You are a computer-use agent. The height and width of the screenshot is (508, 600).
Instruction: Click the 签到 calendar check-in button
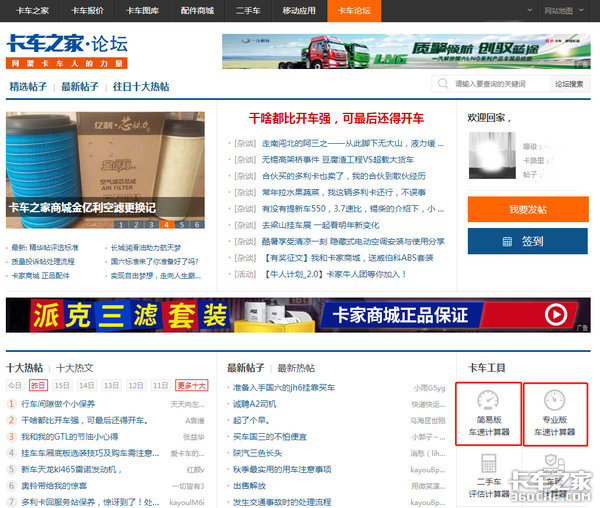click(528, 241)
